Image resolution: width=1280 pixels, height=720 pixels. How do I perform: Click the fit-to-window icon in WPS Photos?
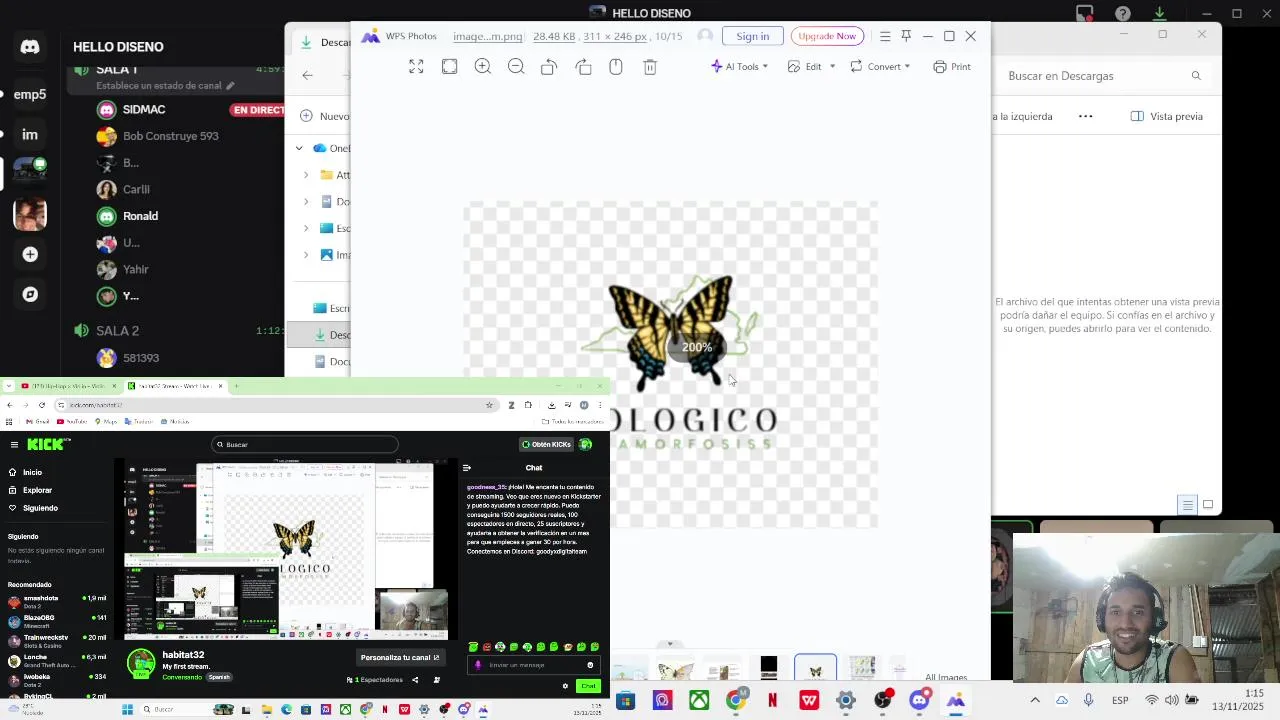[x=449, y=66]
